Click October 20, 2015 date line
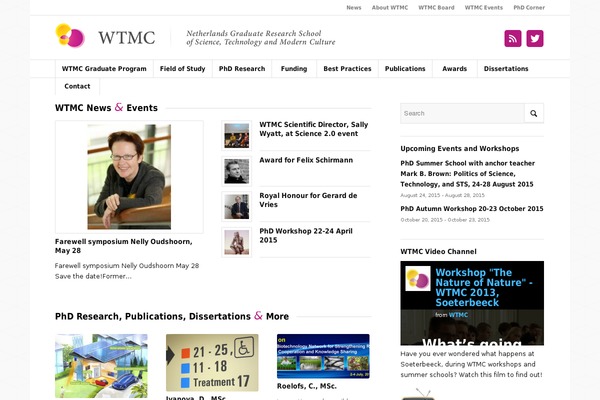The width and height of the screenshot is (600, 400). (x=445, y=220)
